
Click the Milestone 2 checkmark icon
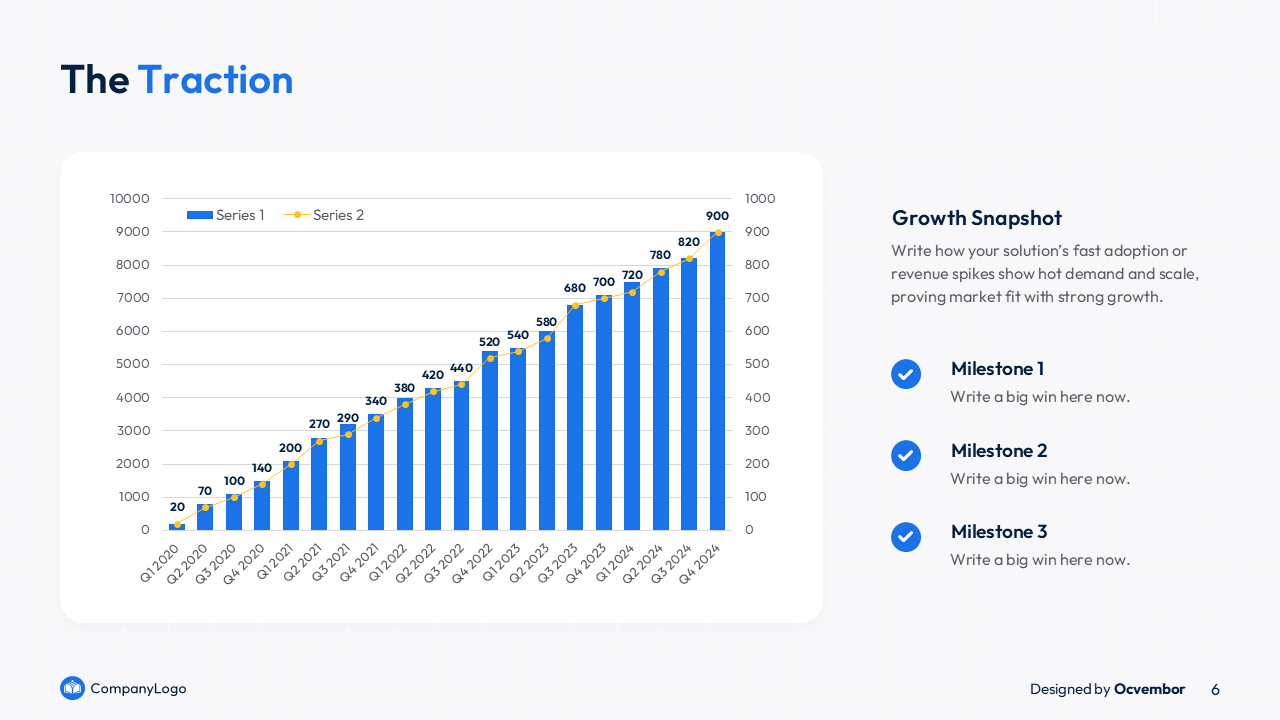pos(905,456)
